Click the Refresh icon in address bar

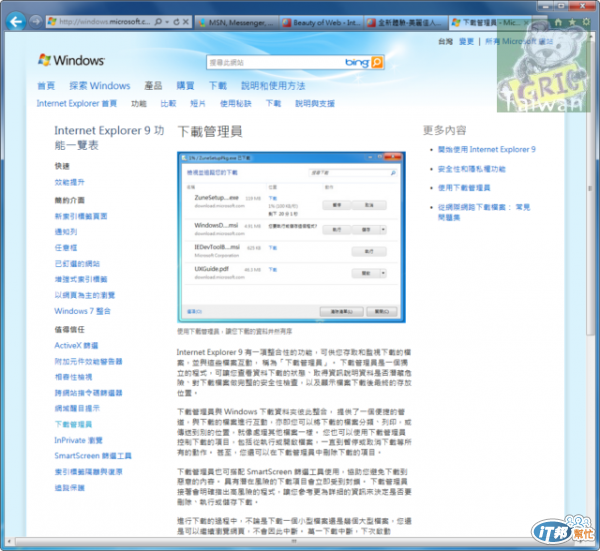coord(176,22)
